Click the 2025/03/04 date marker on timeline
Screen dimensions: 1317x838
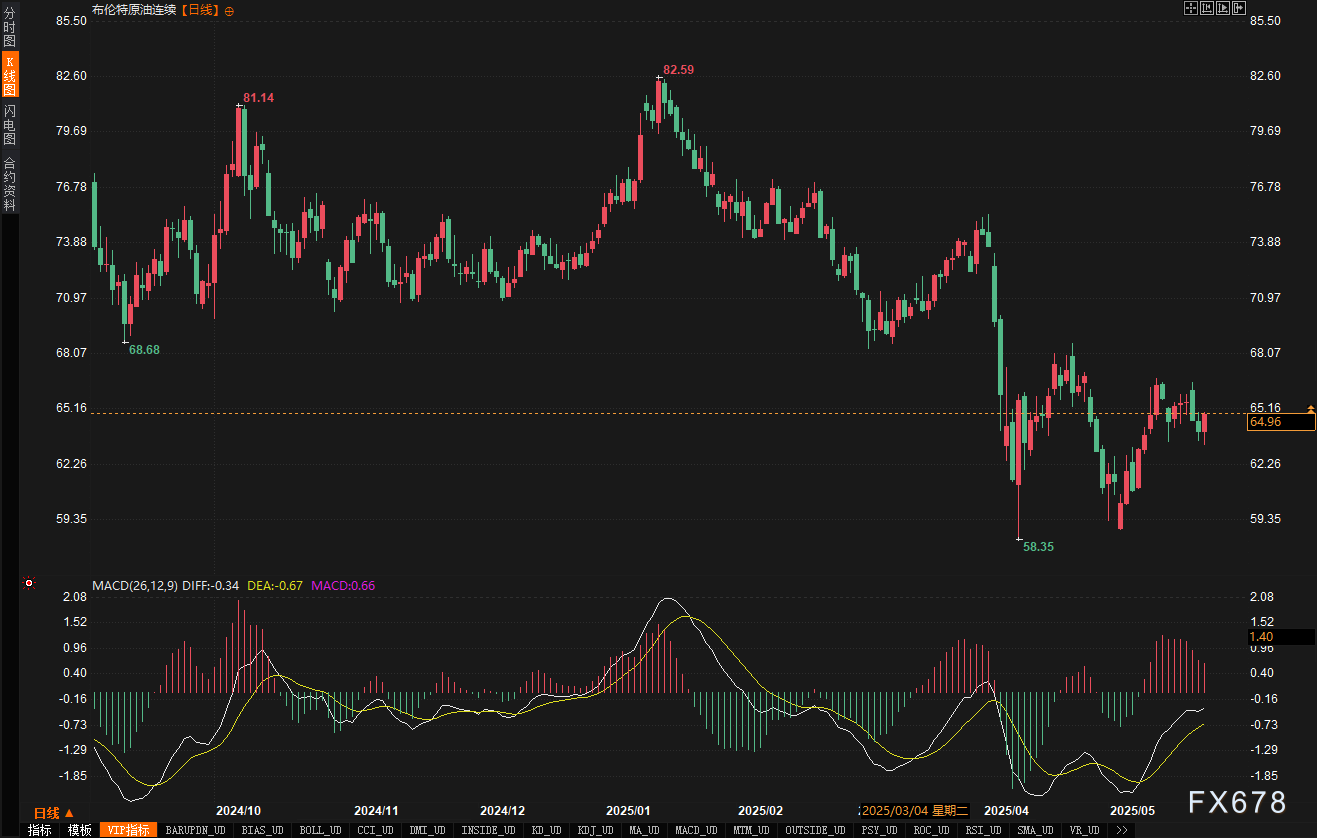(914, 810)
